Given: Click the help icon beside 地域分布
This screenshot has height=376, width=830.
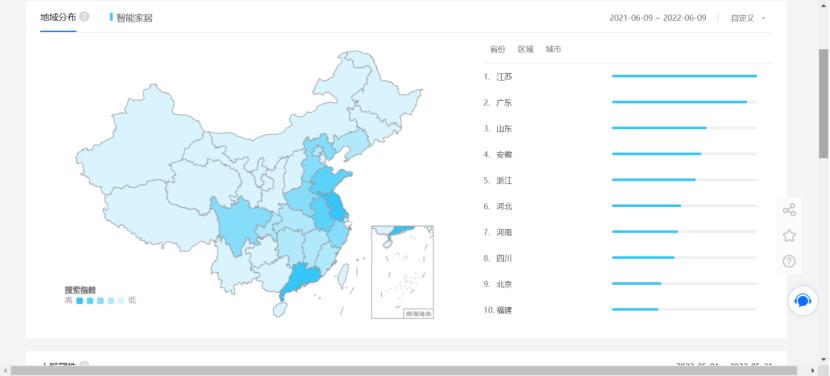Looking at the screenshot, I should coord(84,17).
